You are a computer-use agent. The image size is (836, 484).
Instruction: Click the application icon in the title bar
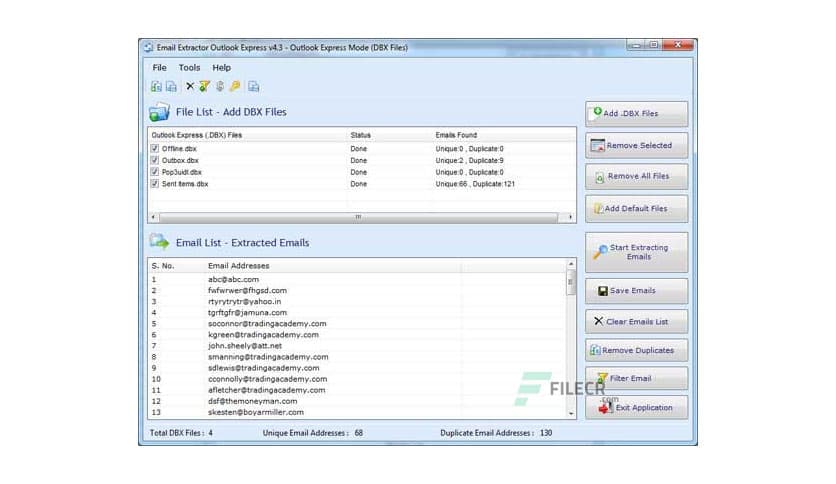149,47
